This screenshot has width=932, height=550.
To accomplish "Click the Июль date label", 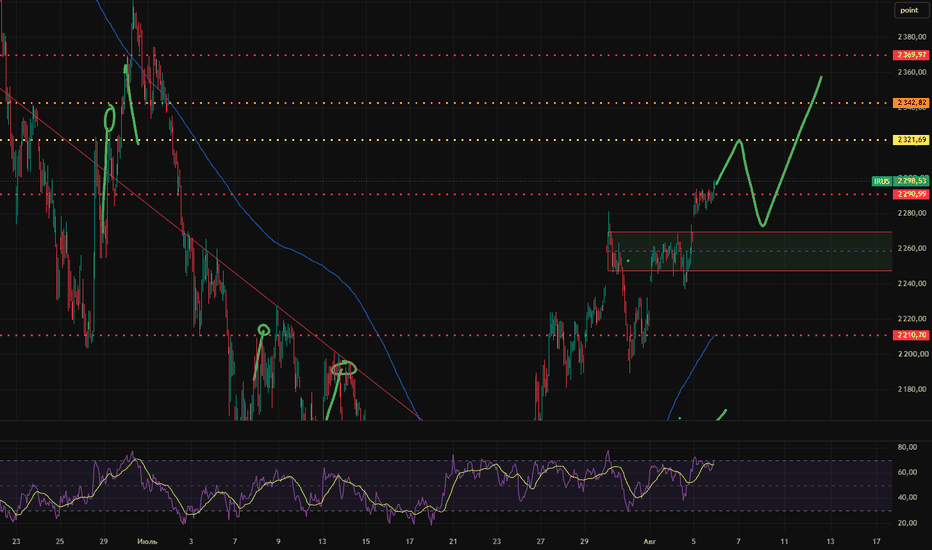I will 147,542.
